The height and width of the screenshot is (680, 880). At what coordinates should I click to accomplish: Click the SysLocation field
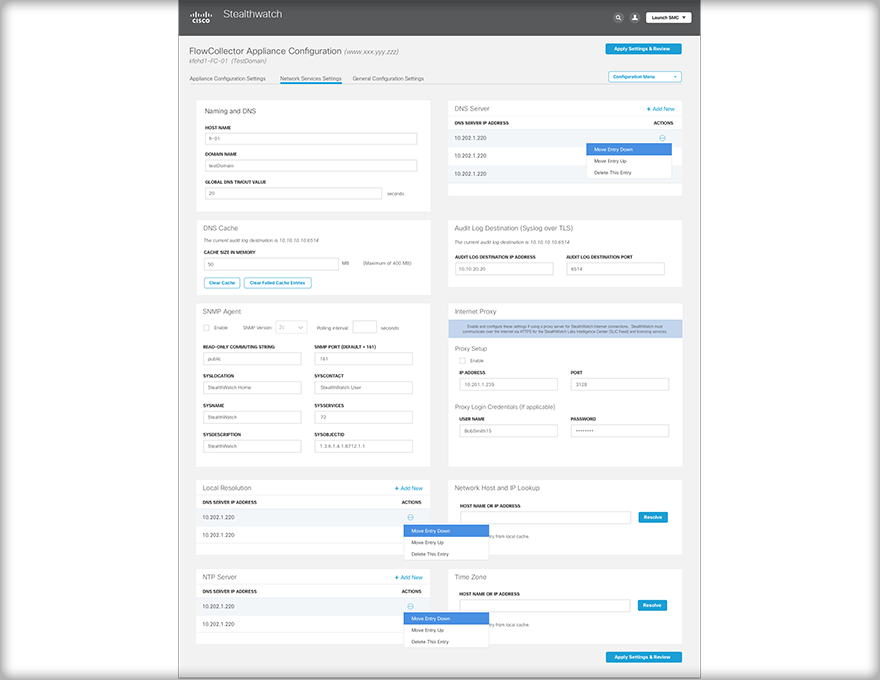(252, 388)
